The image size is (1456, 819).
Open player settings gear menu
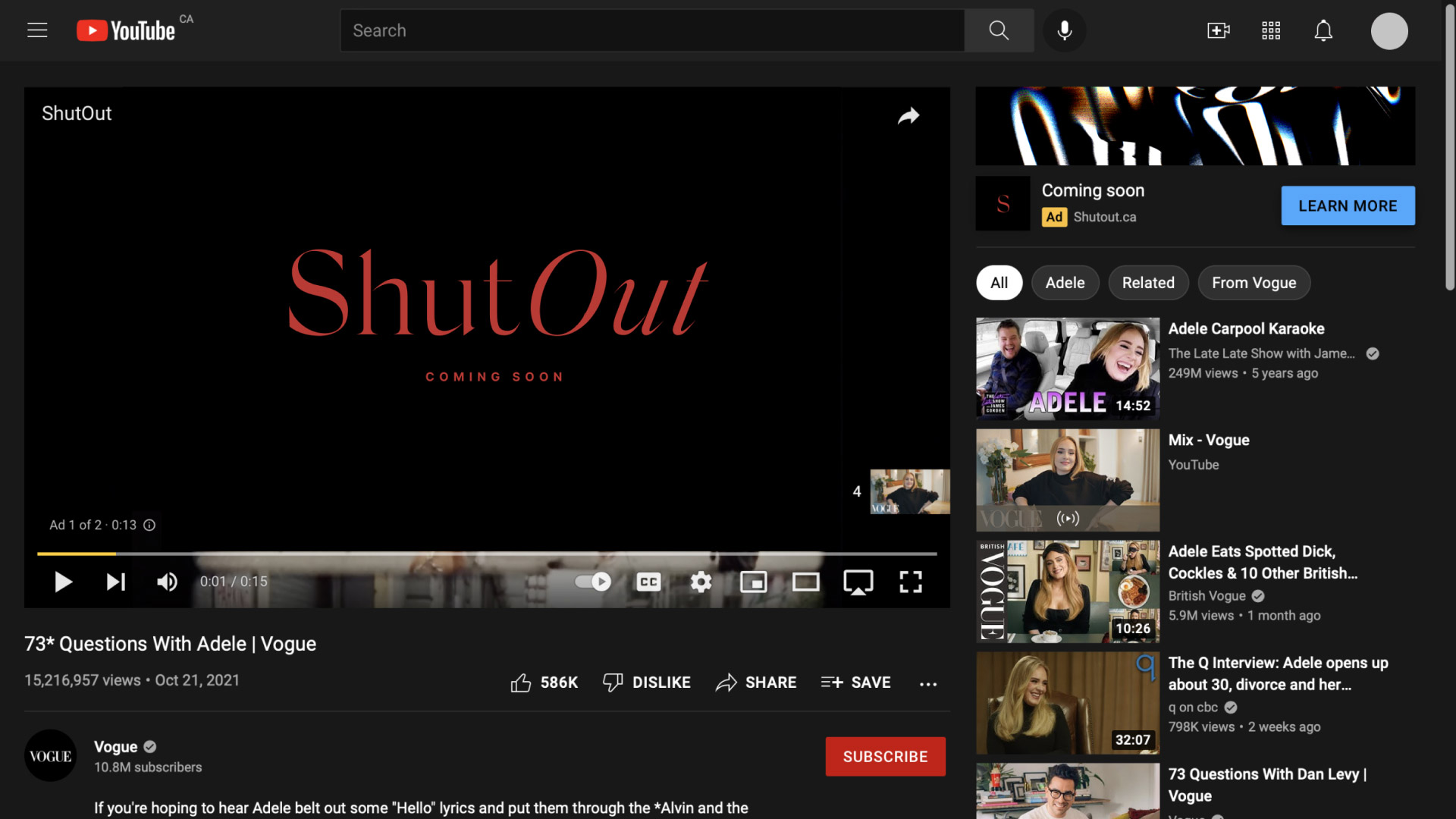701,582
